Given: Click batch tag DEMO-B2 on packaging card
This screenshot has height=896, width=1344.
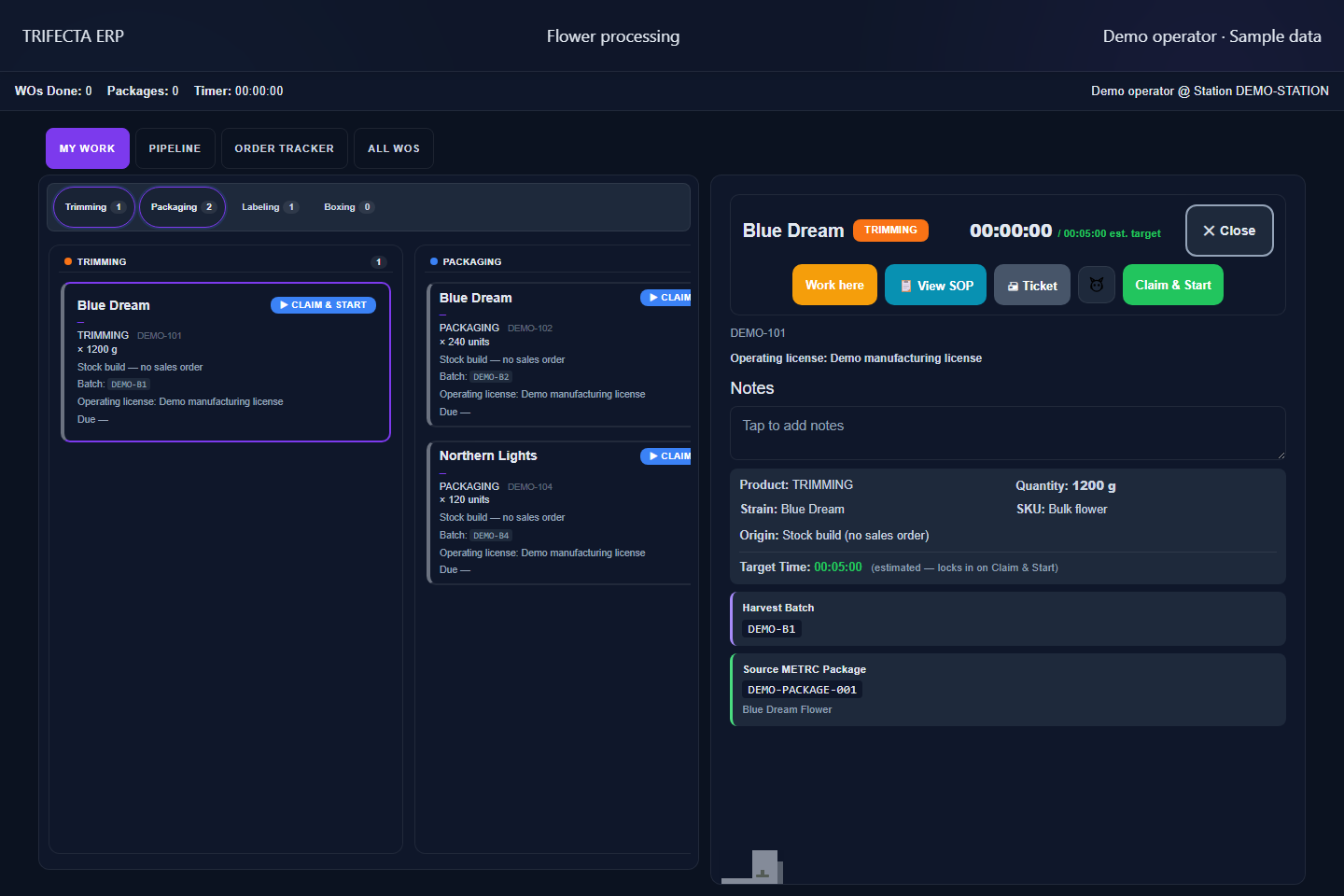Looking at the screenshot, I should (x=491, y=377).
